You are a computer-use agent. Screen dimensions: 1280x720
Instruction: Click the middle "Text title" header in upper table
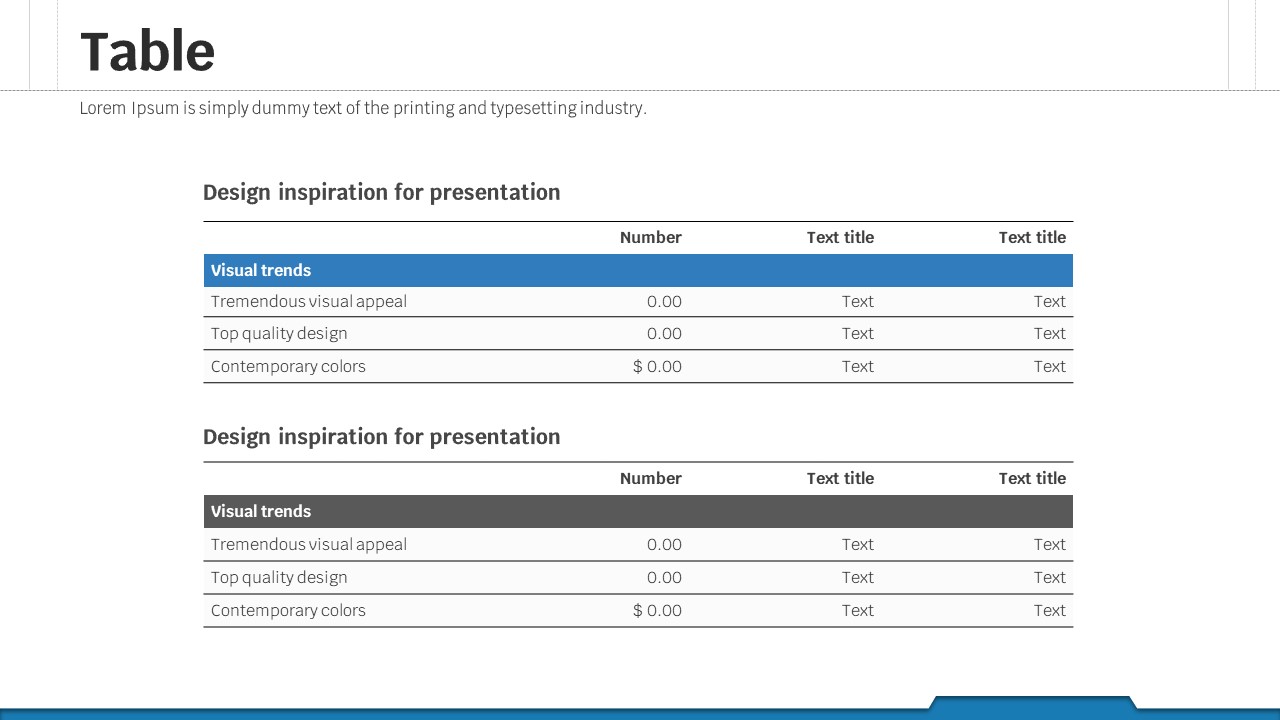pos(840,237)
